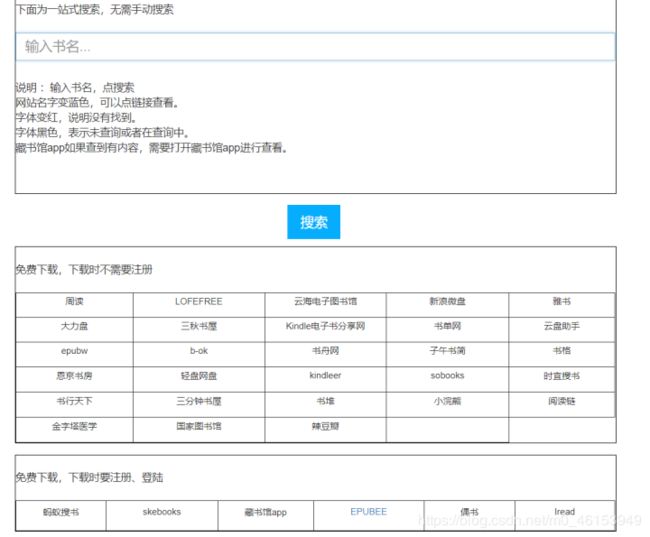Open the 新浪微盘 site link
This screenshot has width=650, height=537.
[447, 301]
